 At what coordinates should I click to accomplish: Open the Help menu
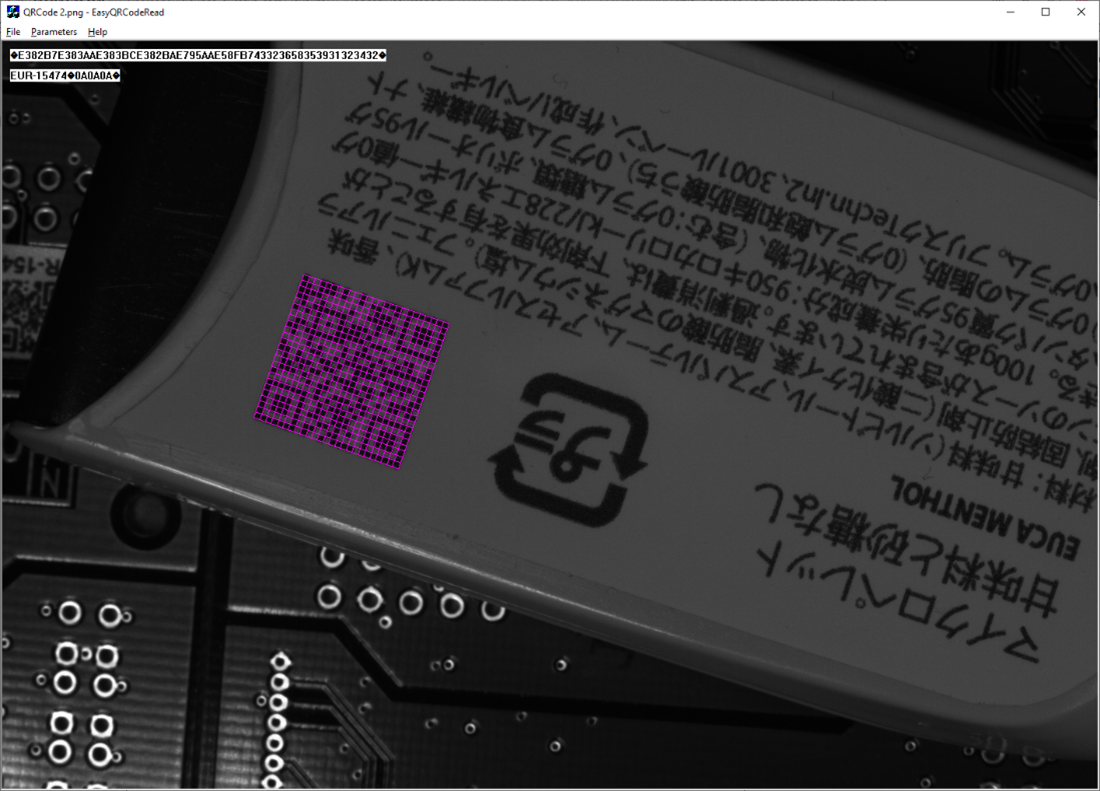coord(98,32)
